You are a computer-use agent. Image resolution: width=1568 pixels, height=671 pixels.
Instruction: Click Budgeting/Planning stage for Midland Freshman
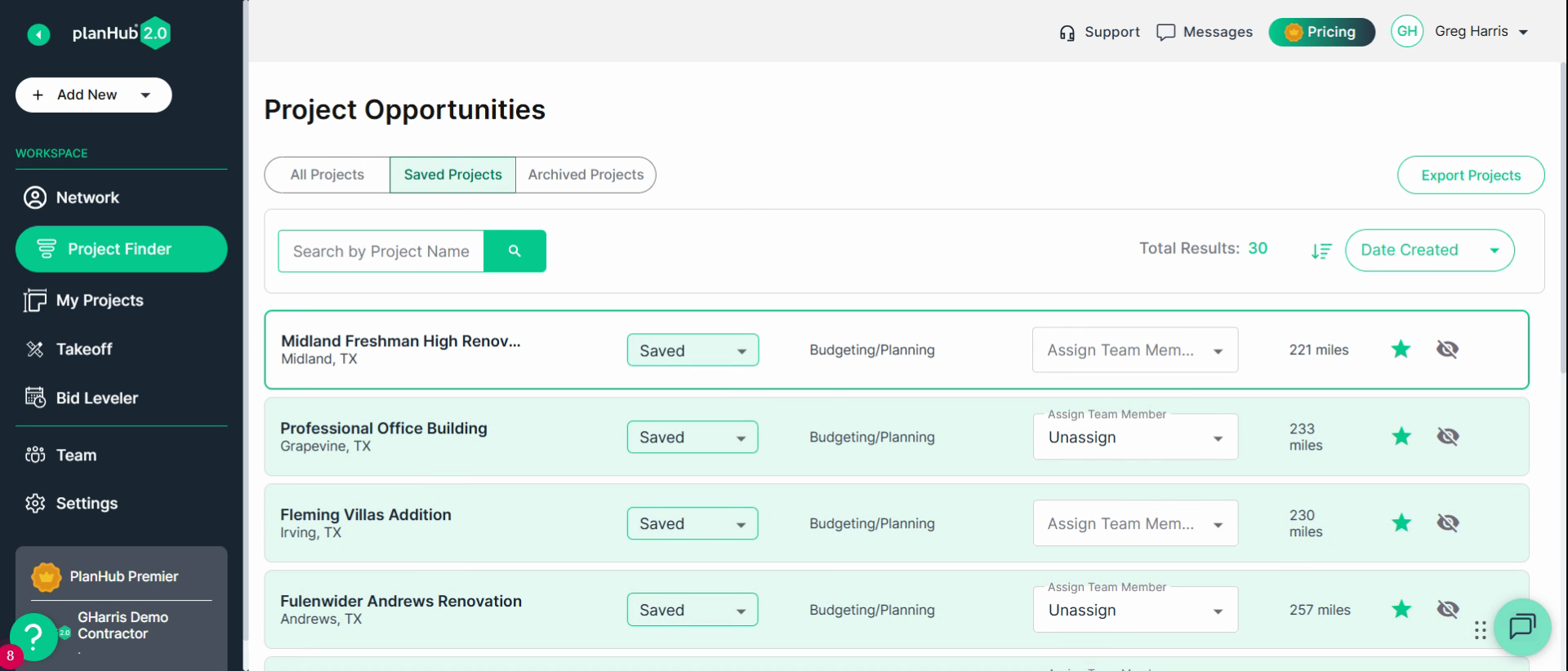[x=872, y=350]
